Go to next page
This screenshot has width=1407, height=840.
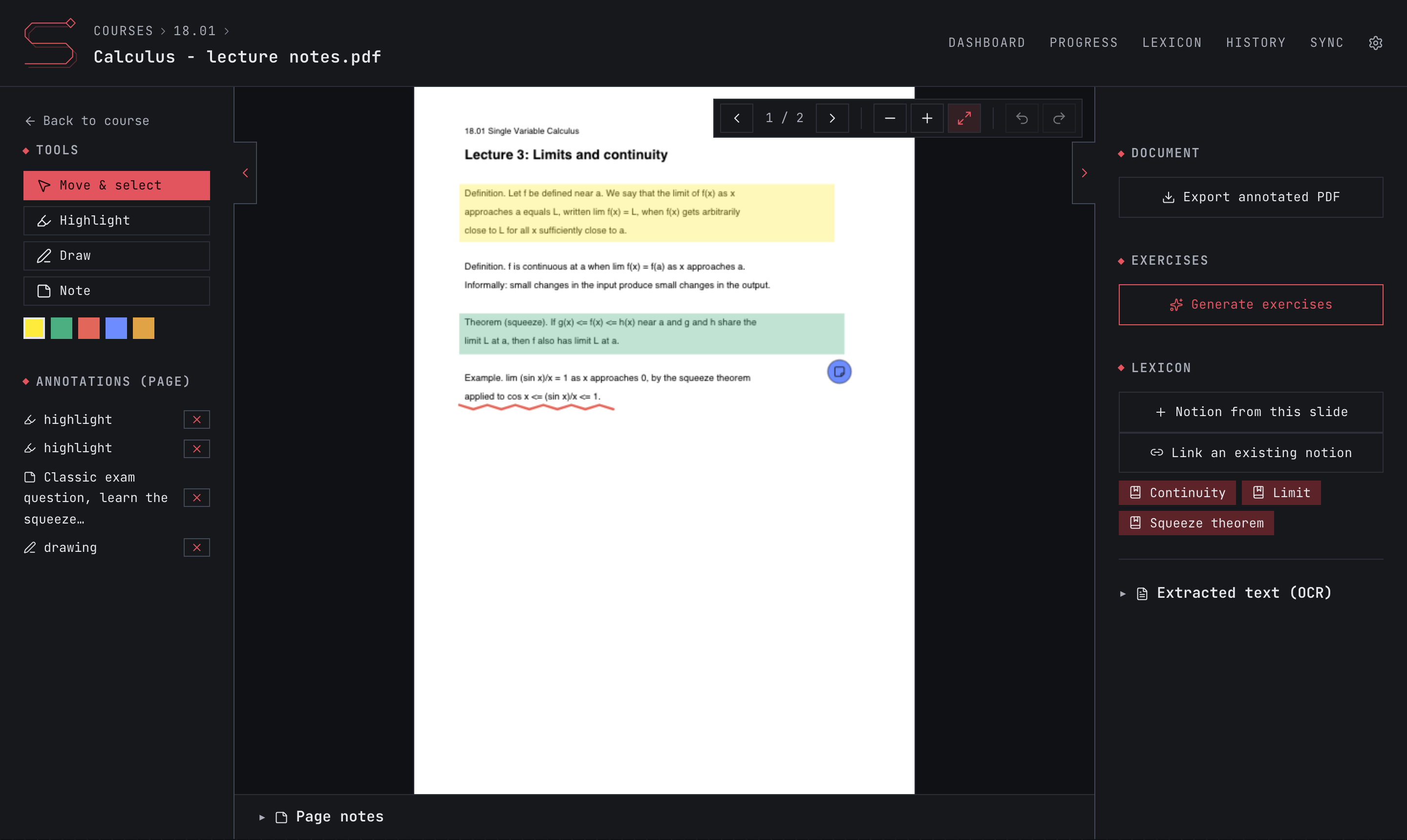point(832,118)
